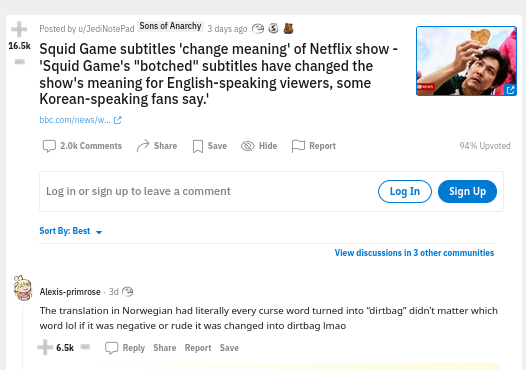Viewport: 526px width, 370px height.
Task: Downvote Alexis-primrose's comment
Action: pos(86,347)
